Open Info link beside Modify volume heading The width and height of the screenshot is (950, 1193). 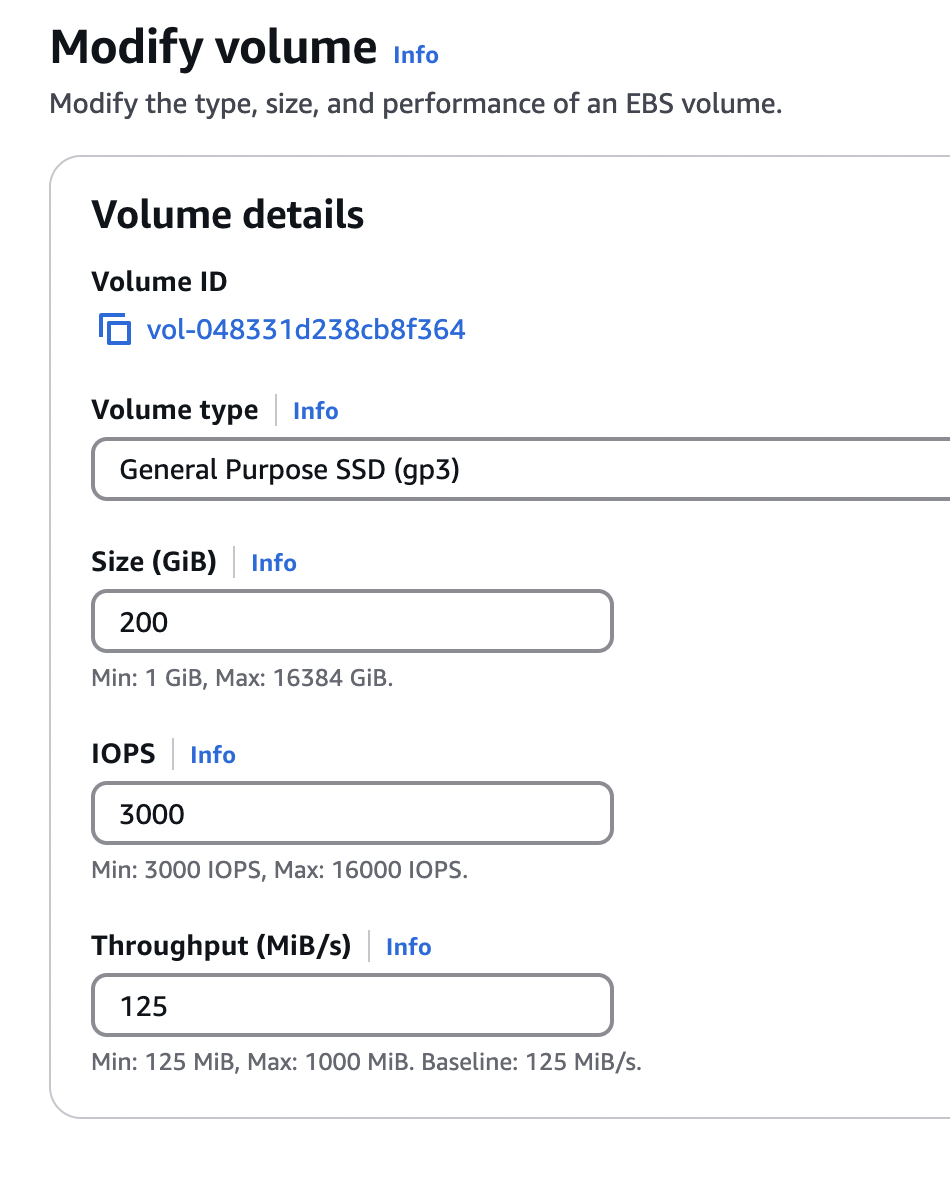416,54
